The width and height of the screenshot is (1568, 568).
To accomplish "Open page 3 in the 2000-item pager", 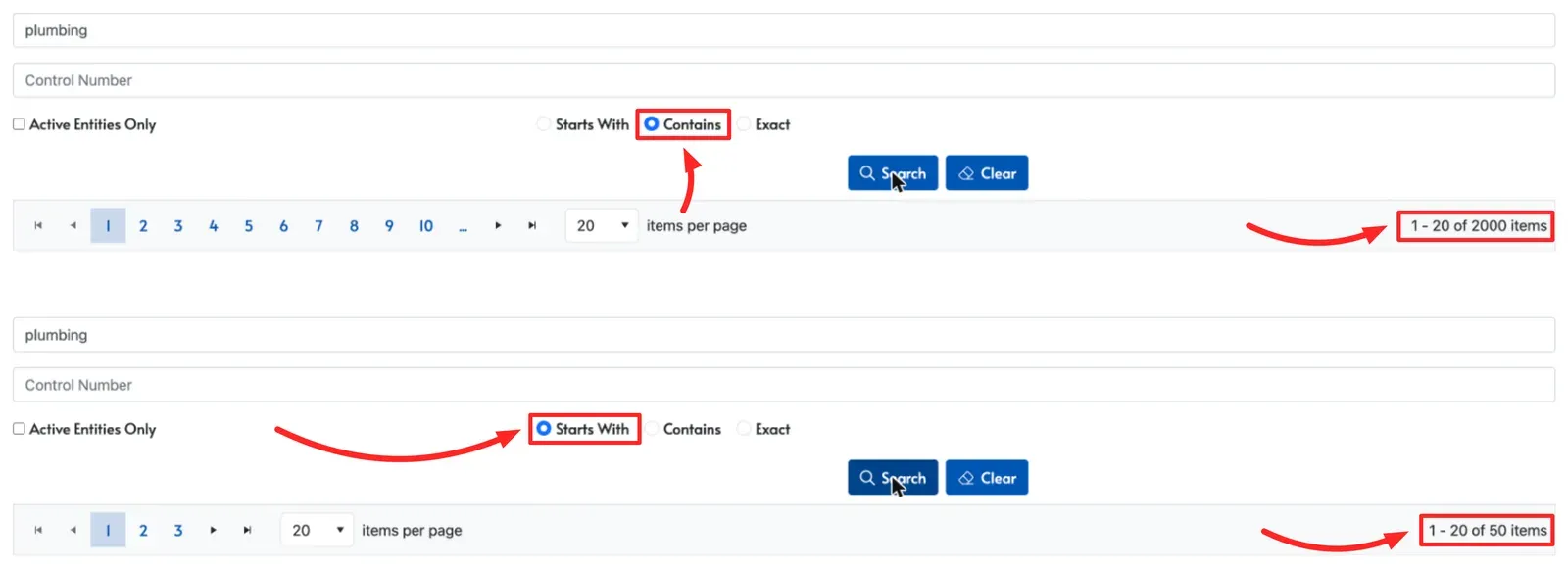I will [x=178, y=226].
